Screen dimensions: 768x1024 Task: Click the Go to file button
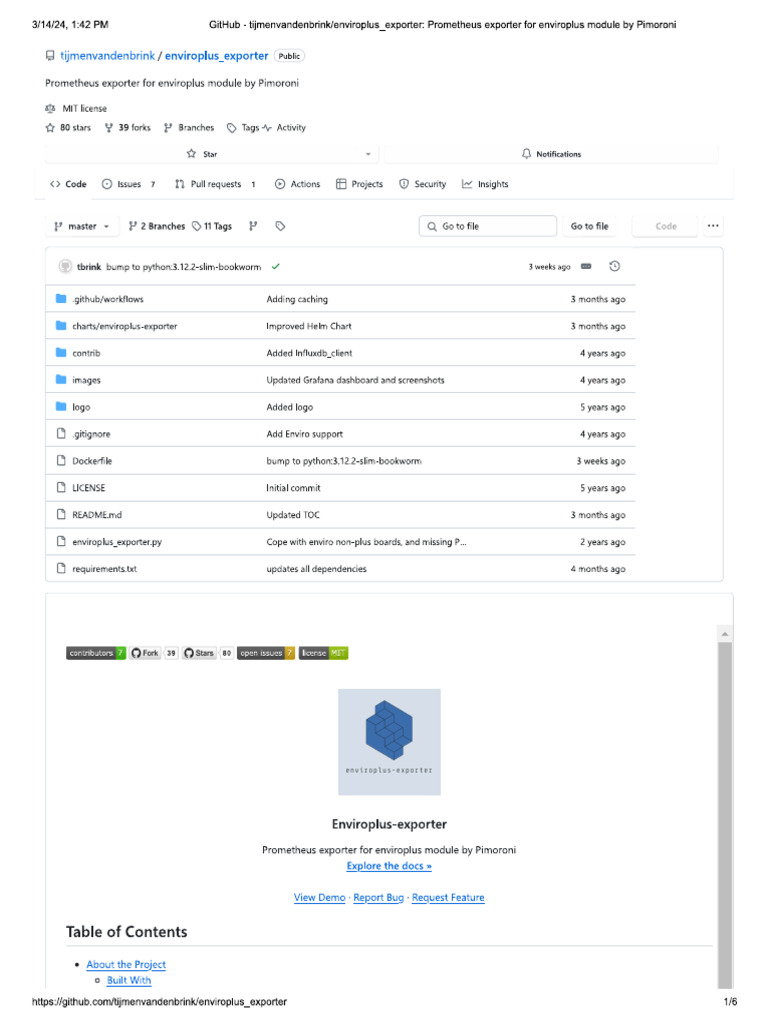(589, 226)
